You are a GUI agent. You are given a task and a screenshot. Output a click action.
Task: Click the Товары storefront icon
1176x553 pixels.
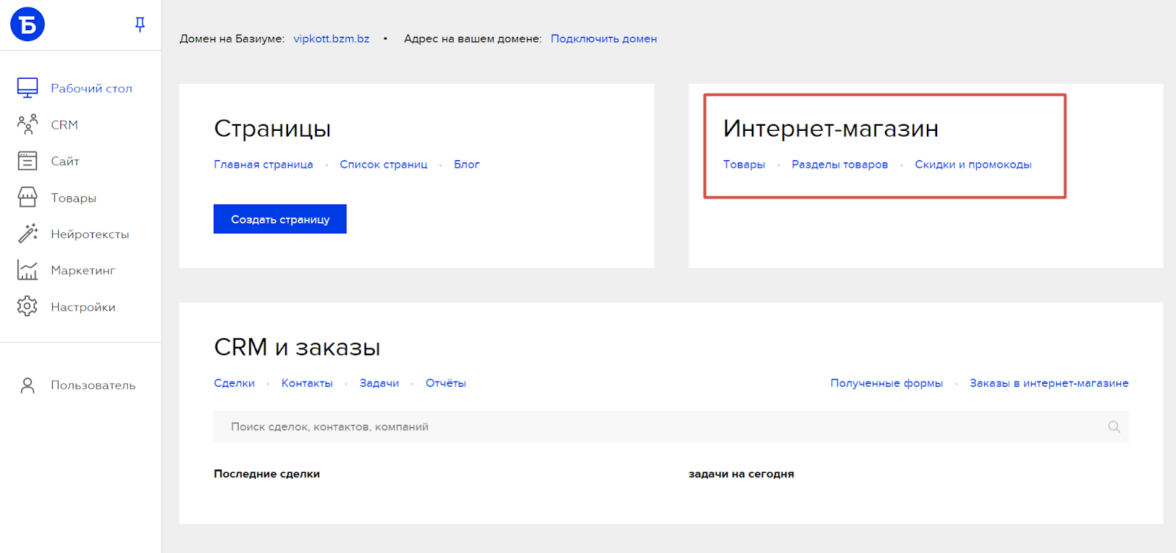[28, 198]
